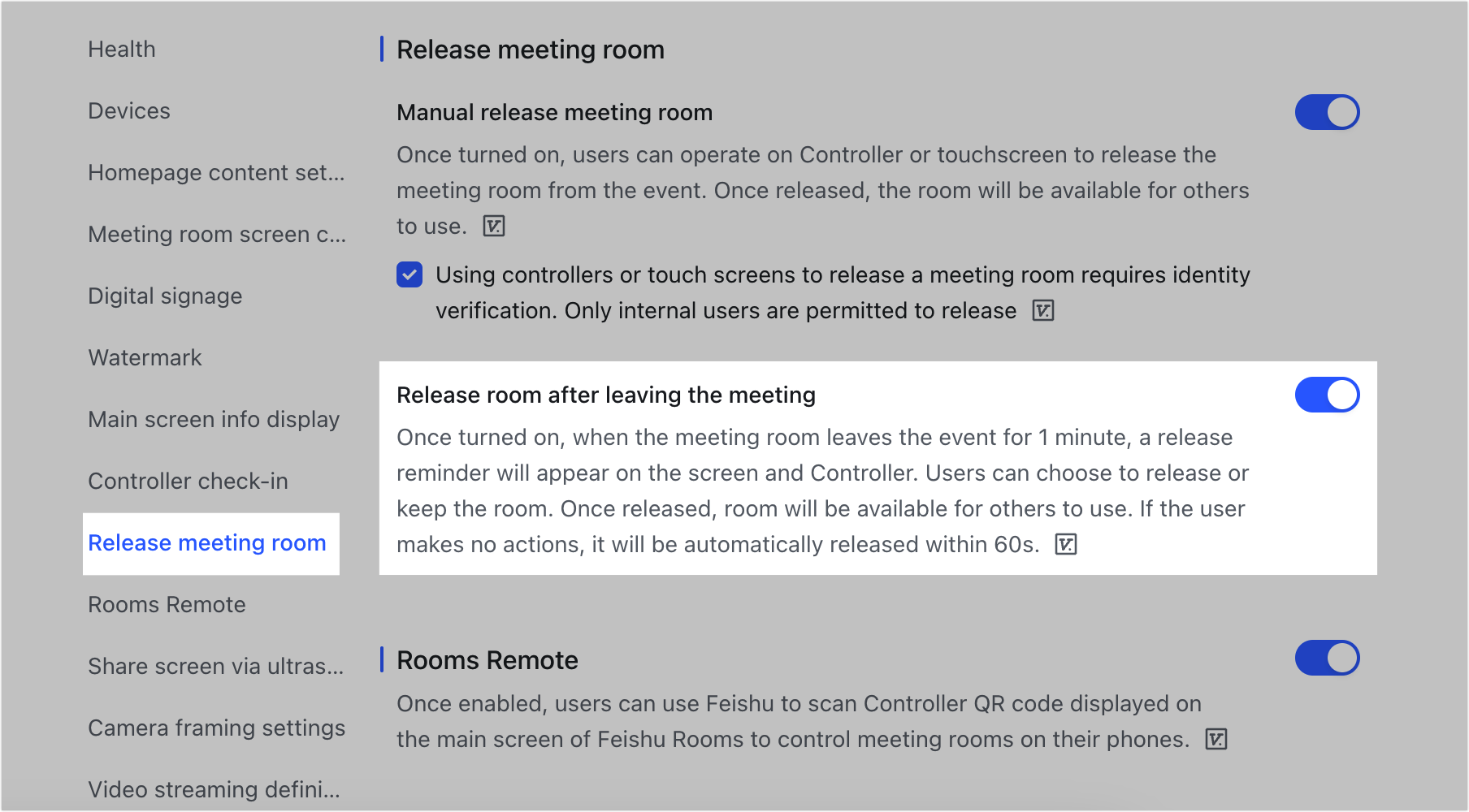
Task: Click the video icon beside identity verification text
Action: click(x=1044, y=310)
